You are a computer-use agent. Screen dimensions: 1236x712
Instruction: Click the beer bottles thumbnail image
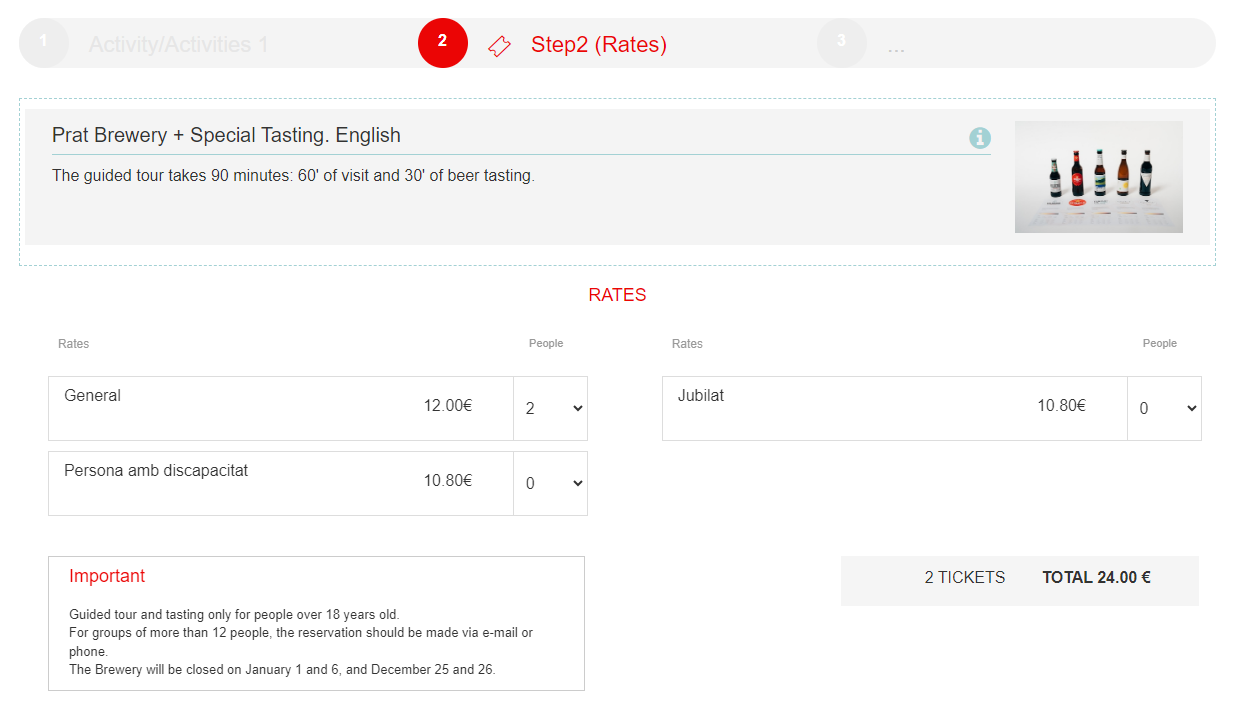1099,177
